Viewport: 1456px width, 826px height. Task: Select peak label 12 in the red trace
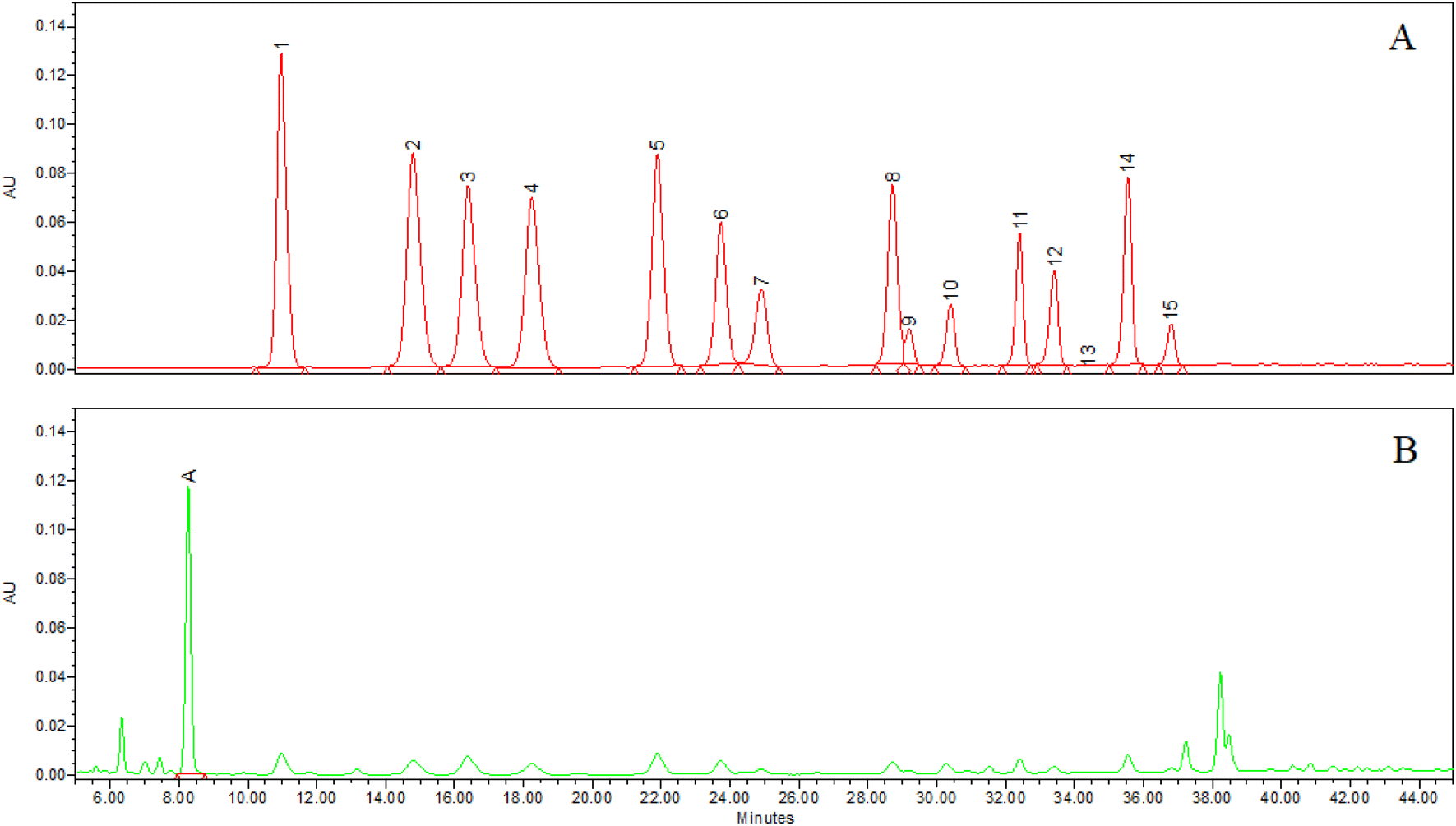click(1055, 256)
